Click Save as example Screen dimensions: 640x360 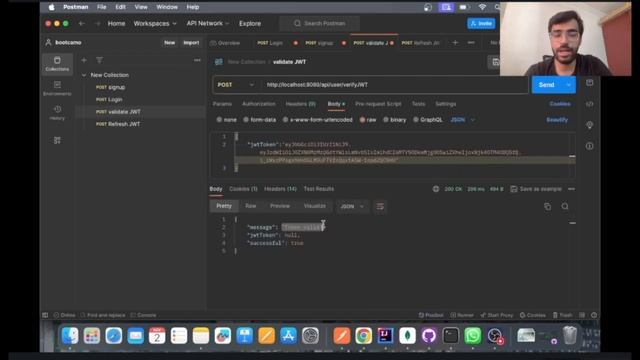pyautogui.click(x=536, y=189)
